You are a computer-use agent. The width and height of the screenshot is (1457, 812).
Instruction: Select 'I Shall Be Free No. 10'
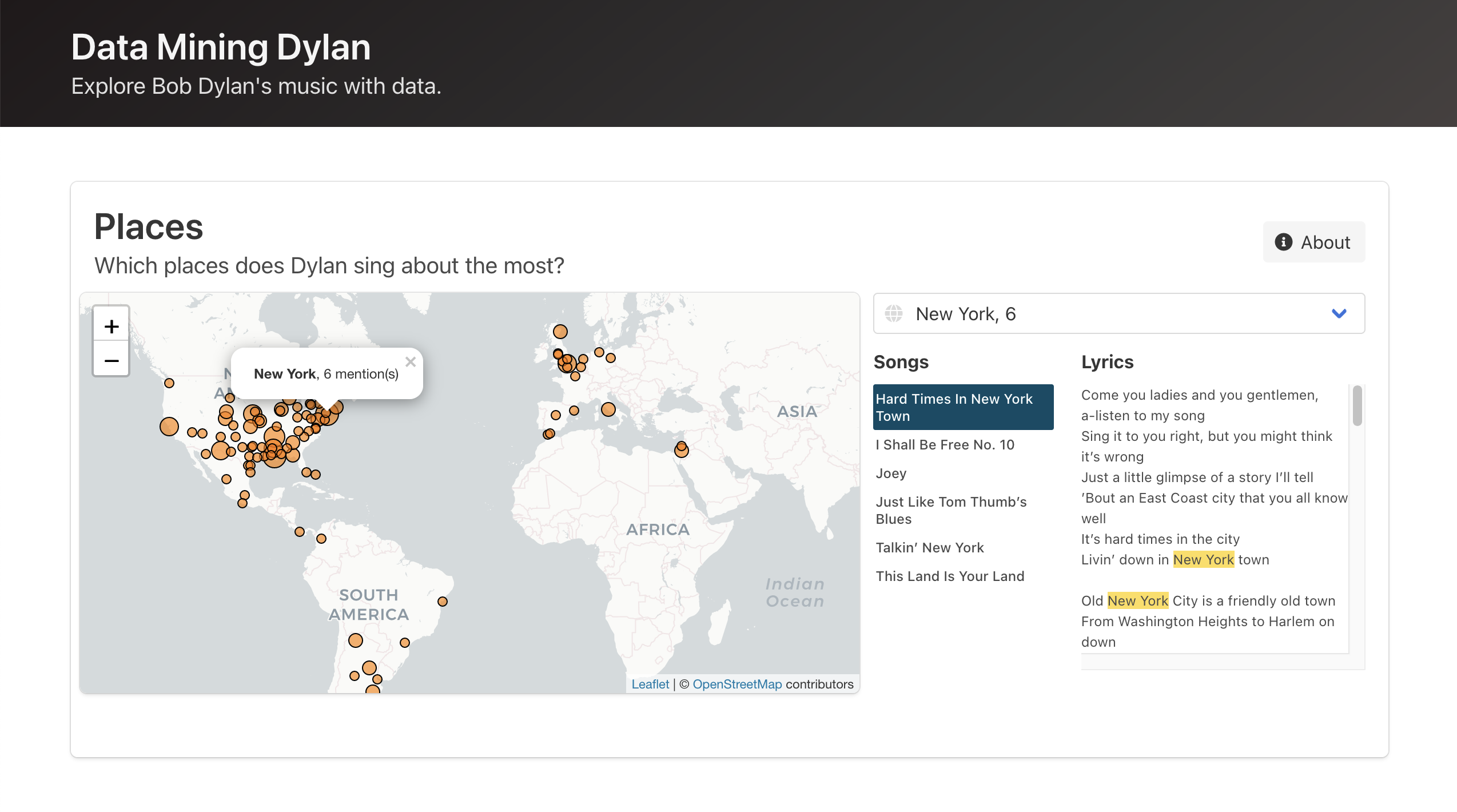pos(945,444)
